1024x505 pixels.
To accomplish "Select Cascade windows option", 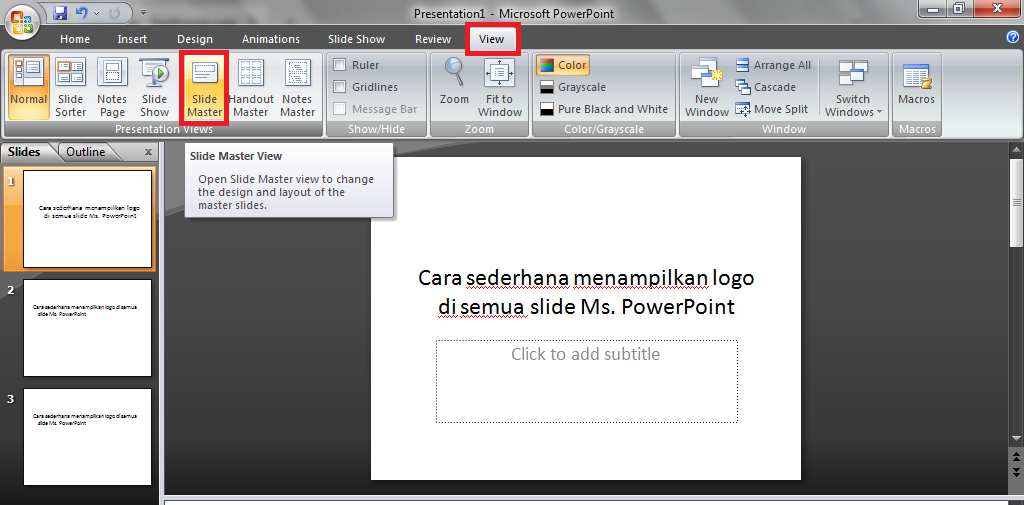I will tap(766, 87).
